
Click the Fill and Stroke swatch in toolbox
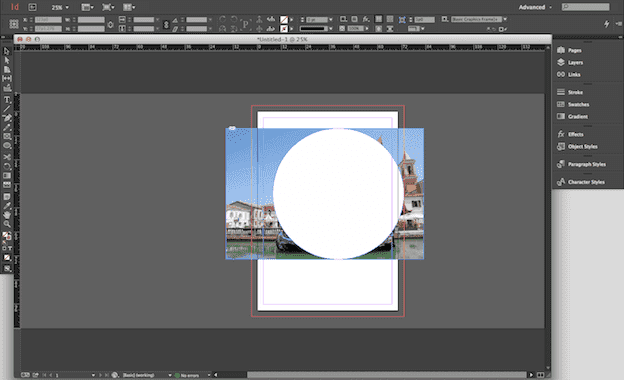coord(7,236)
